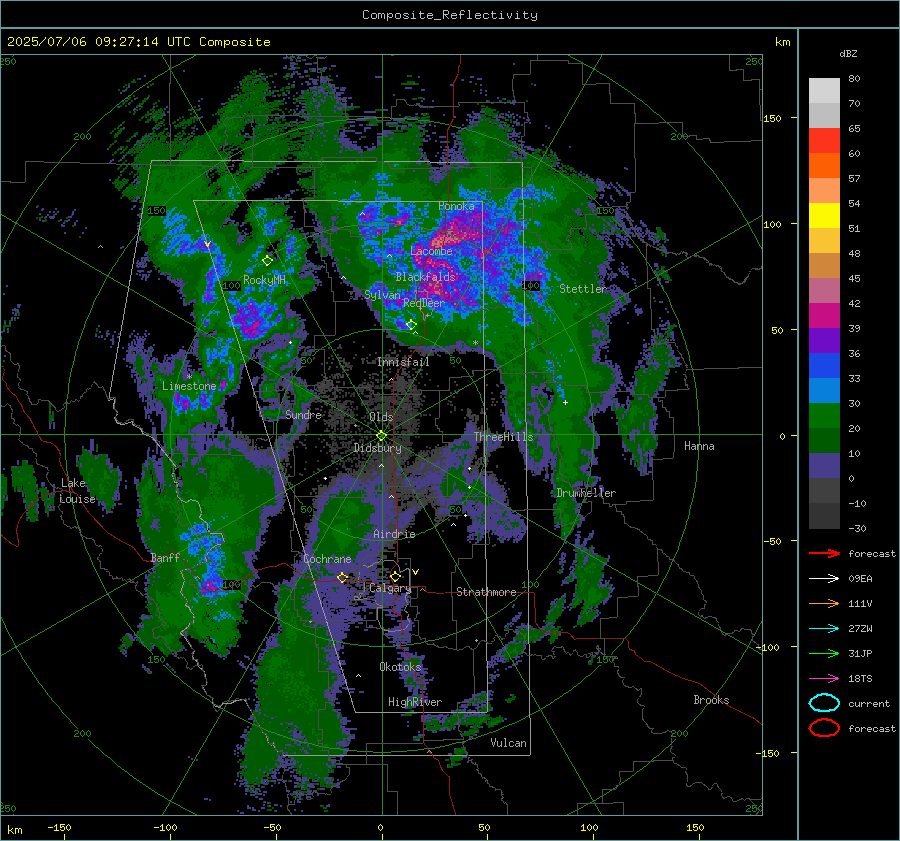Click the Didsbury city label
Viewport: 900px width, 841px height.
pyautogui.click(x=377, y=448)
